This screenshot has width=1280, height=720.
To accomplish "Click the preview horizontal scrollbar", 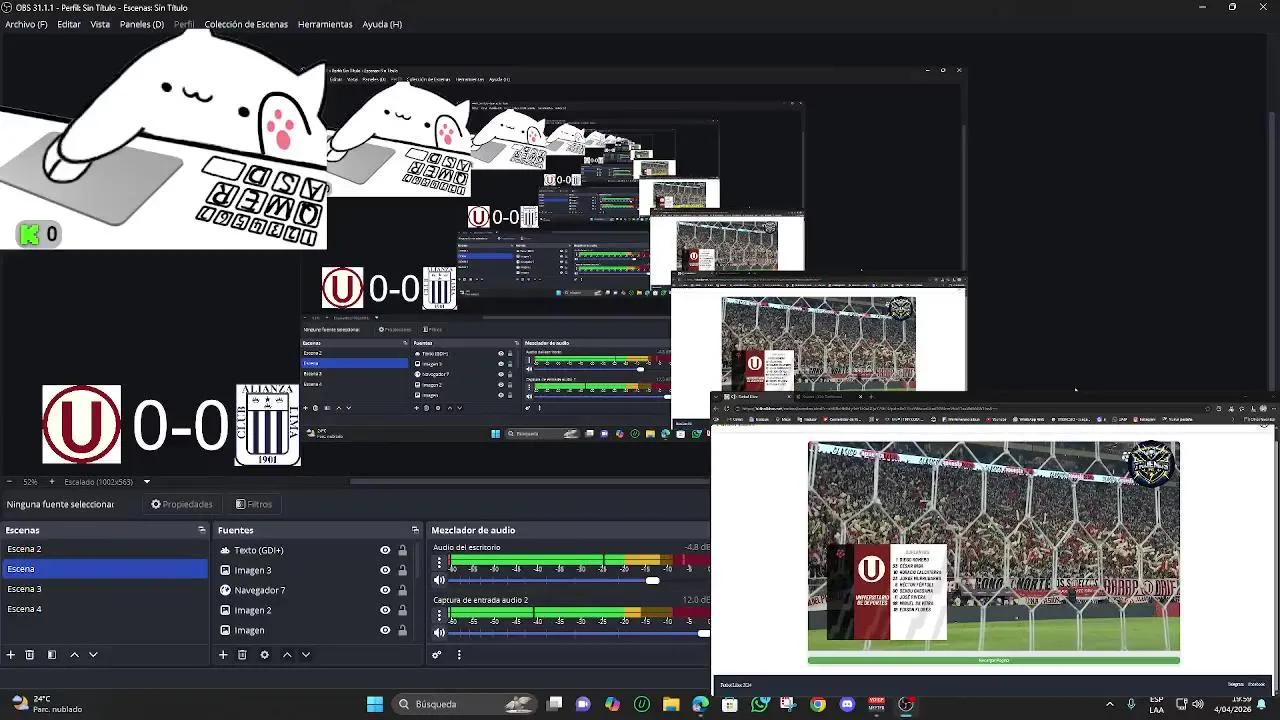I will (x=530, y=482).
